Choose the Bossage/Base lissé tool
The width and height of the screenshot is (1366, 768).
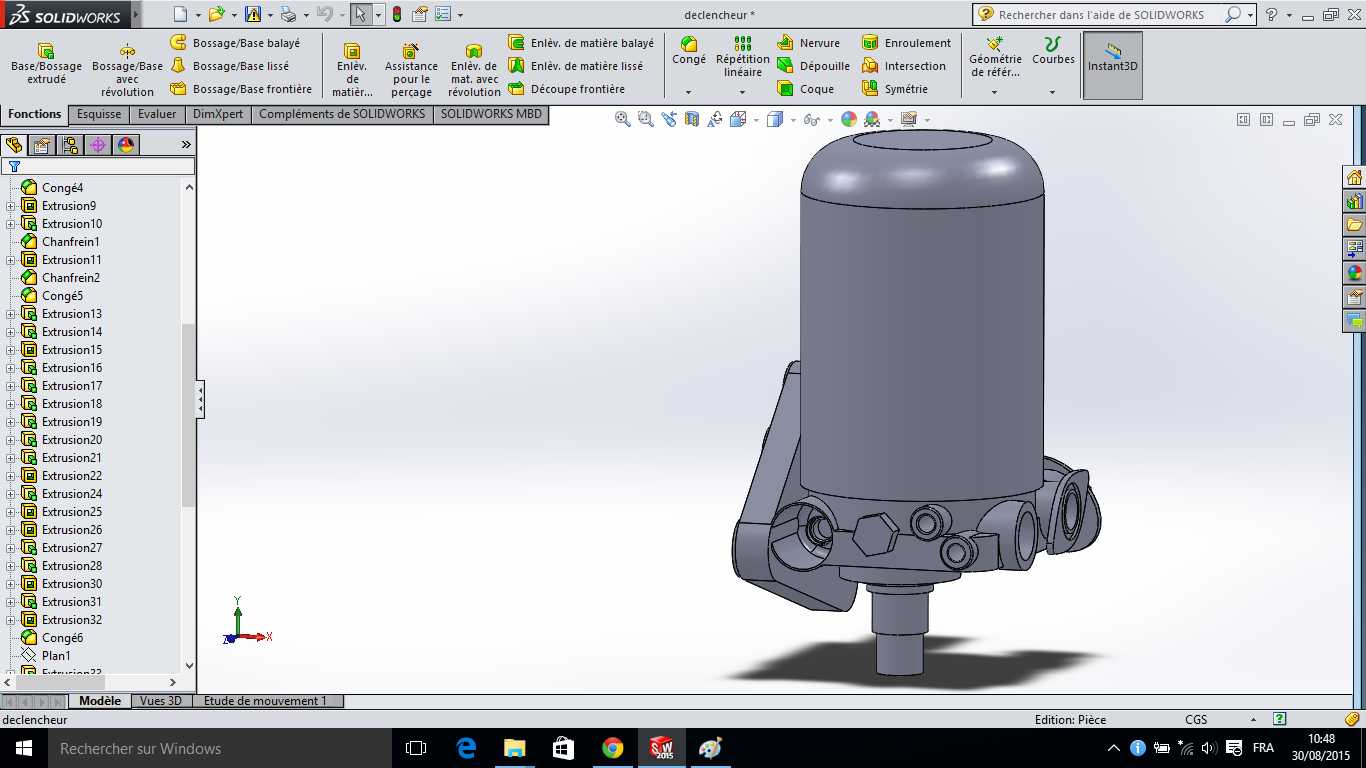coord(230,66)
